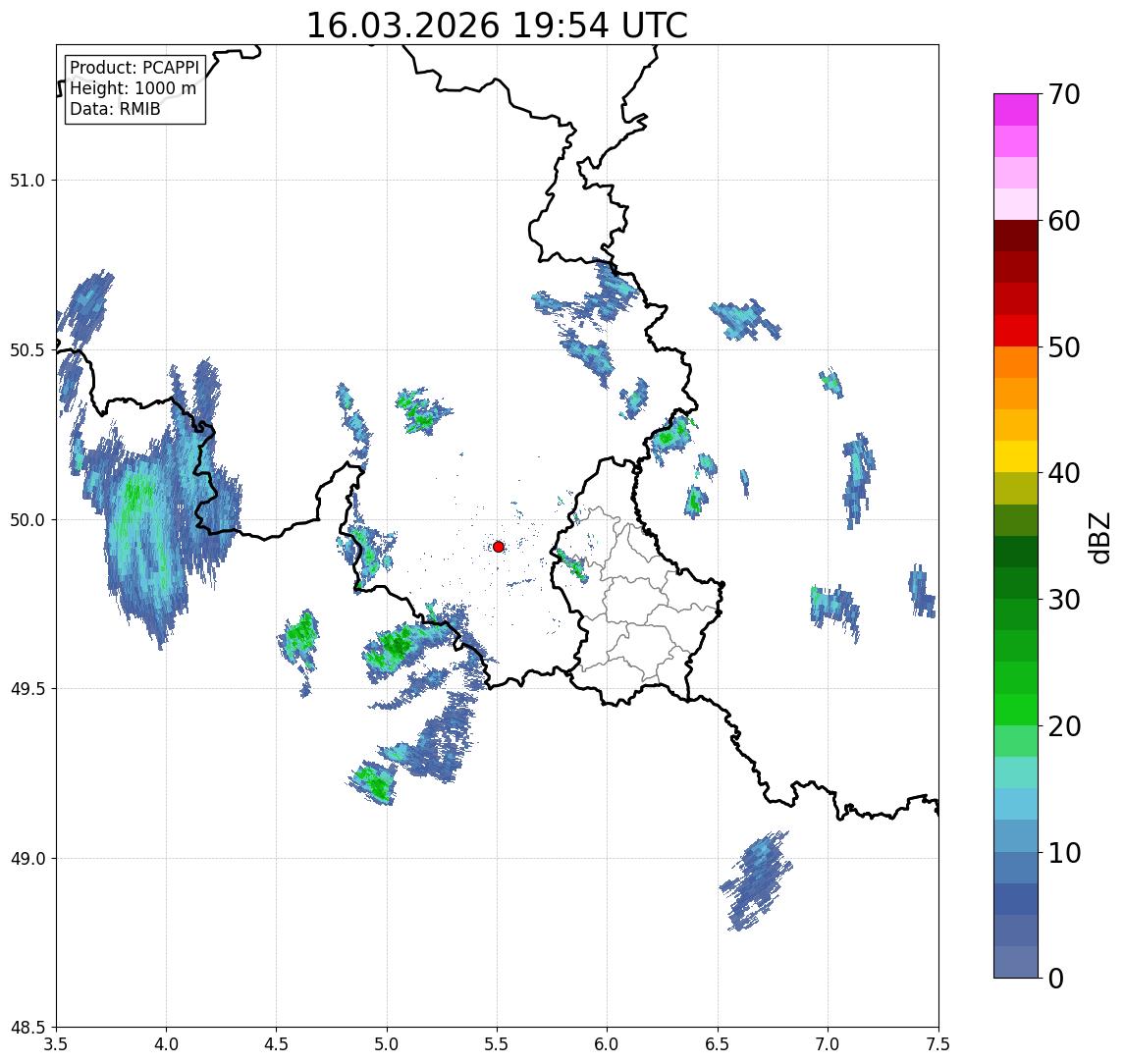Click latitude tick label 48.5

pyautogui.click(x=27, y=1028)
